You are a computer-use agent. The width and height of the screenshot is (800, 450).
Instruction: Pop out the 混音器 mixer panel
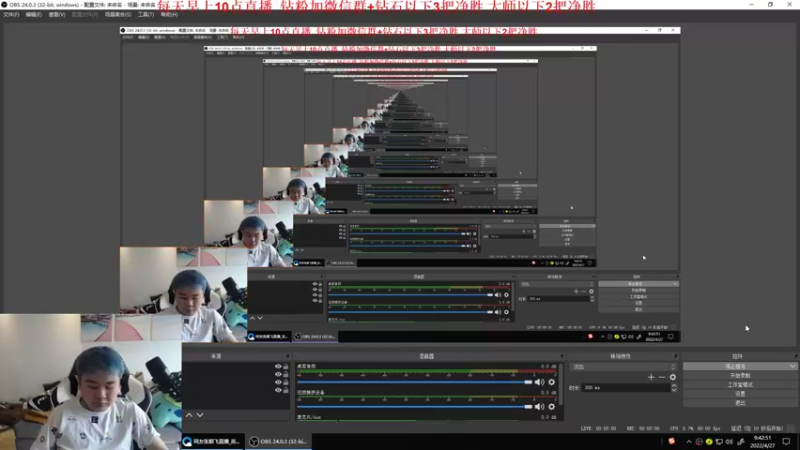(562, 356)
